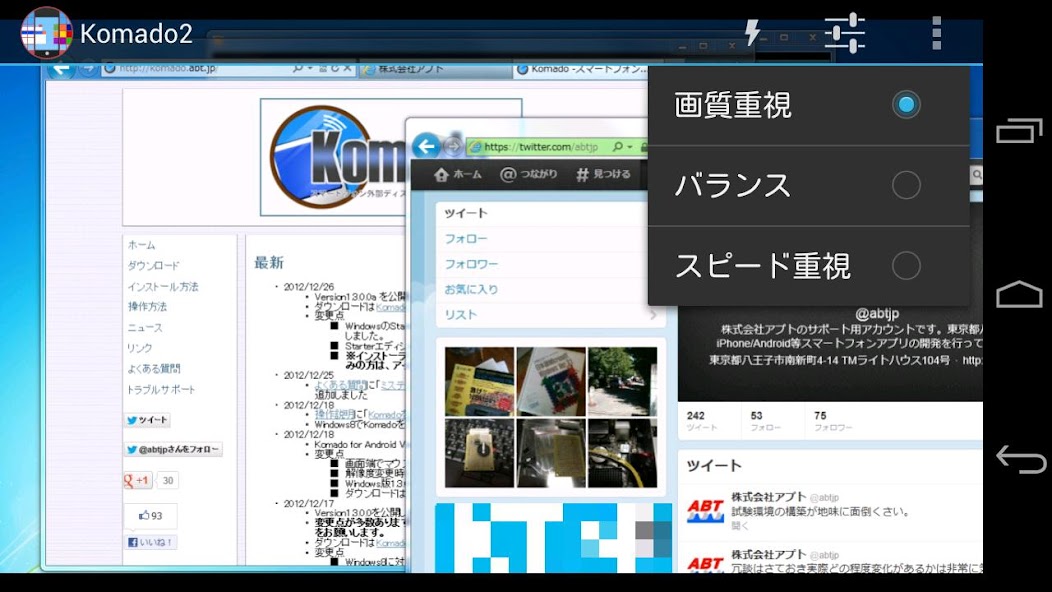This screenshot has width=1052, height=592.
Task: Open the quality sliders settings icon
Action: (x=844, y=33)
